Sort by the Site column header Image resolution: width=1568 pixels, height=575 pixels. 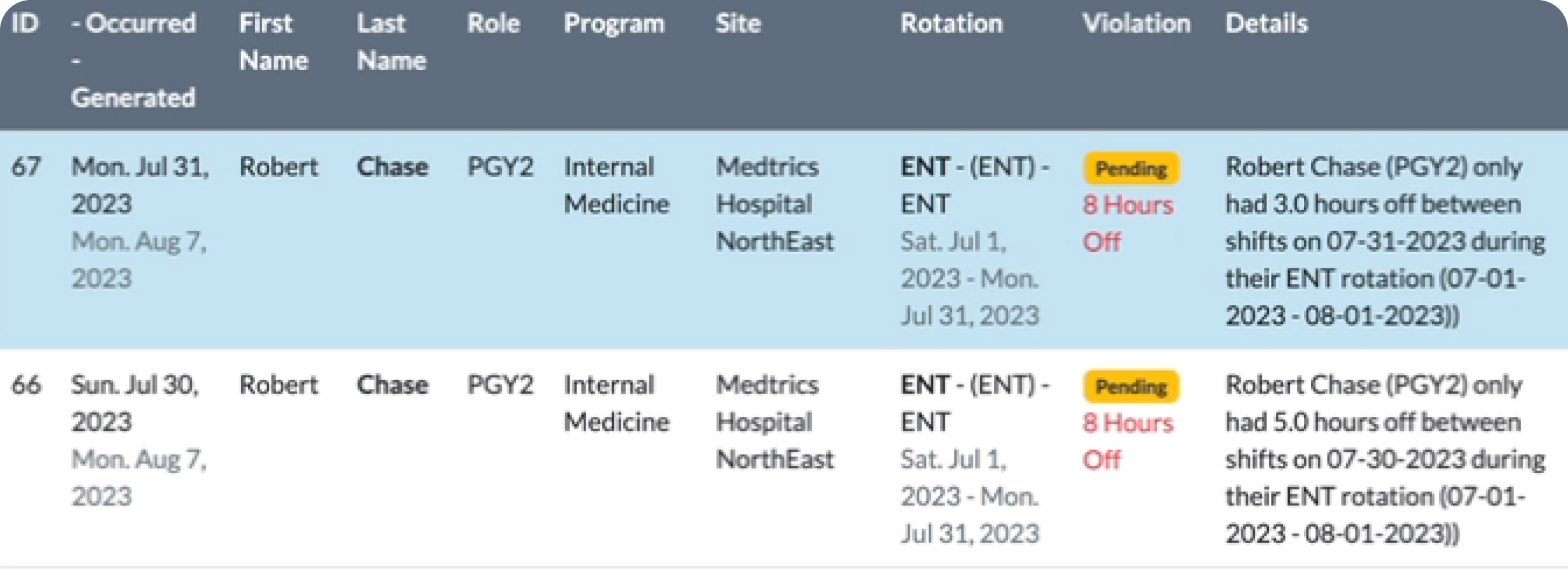pyautogui.click(x=737, y=24)
